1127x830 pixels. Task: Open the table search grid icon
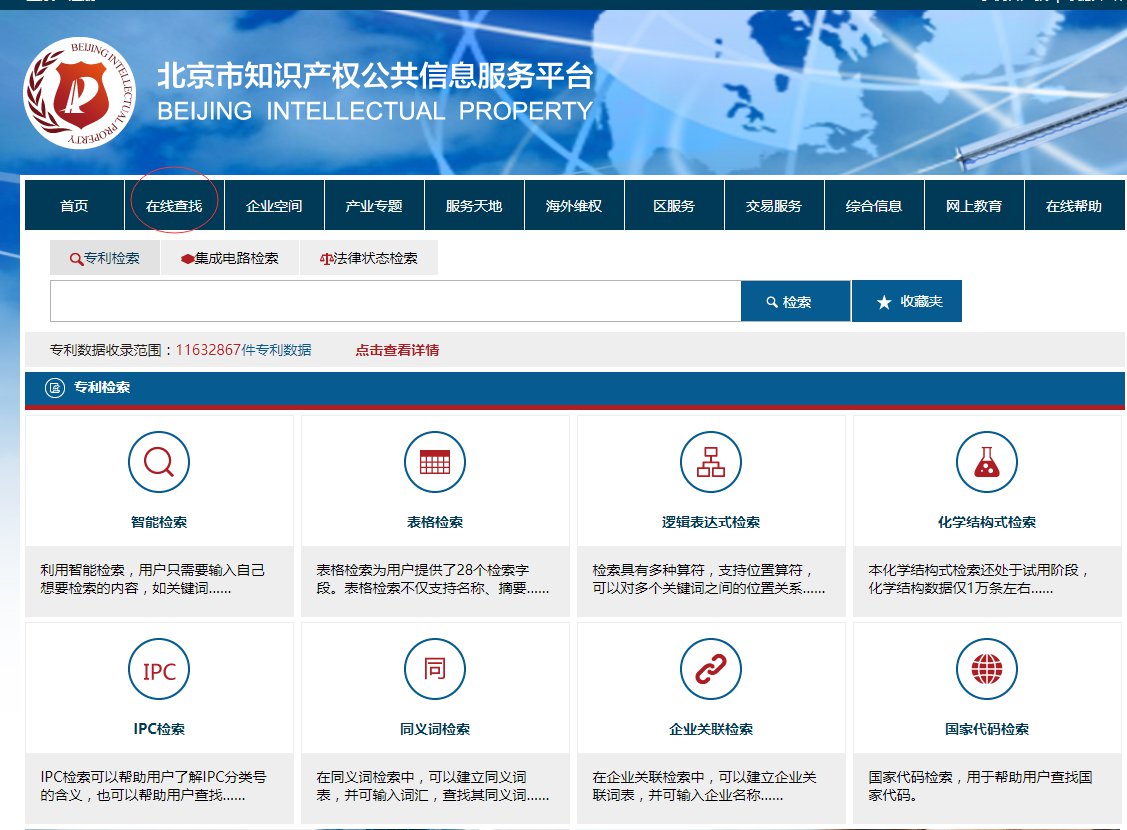coord(435,461)
